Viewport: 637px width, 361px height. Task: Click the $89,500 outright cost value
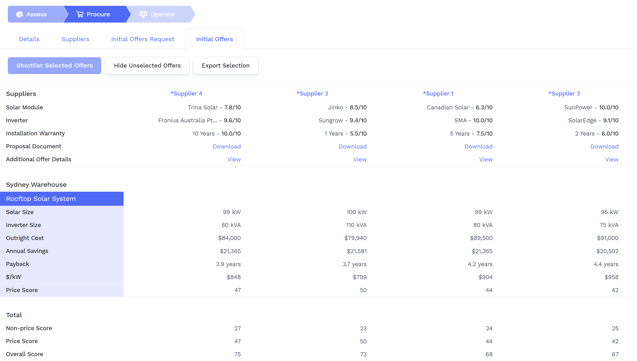pyautogui.click(x=481, y=238)
